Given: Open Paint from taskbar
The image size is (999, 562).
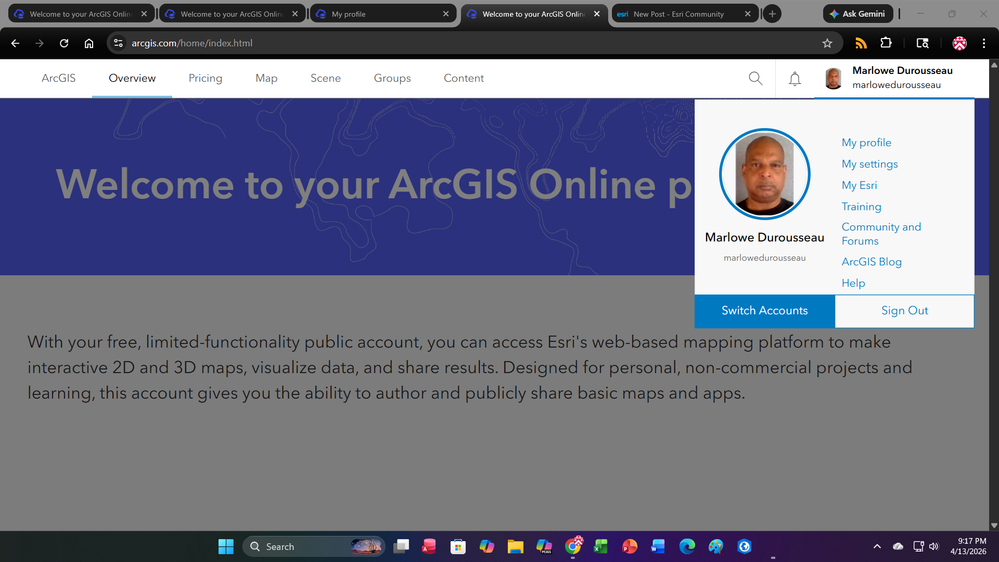Looking at the screenshot, I should (x=715, y=547).
